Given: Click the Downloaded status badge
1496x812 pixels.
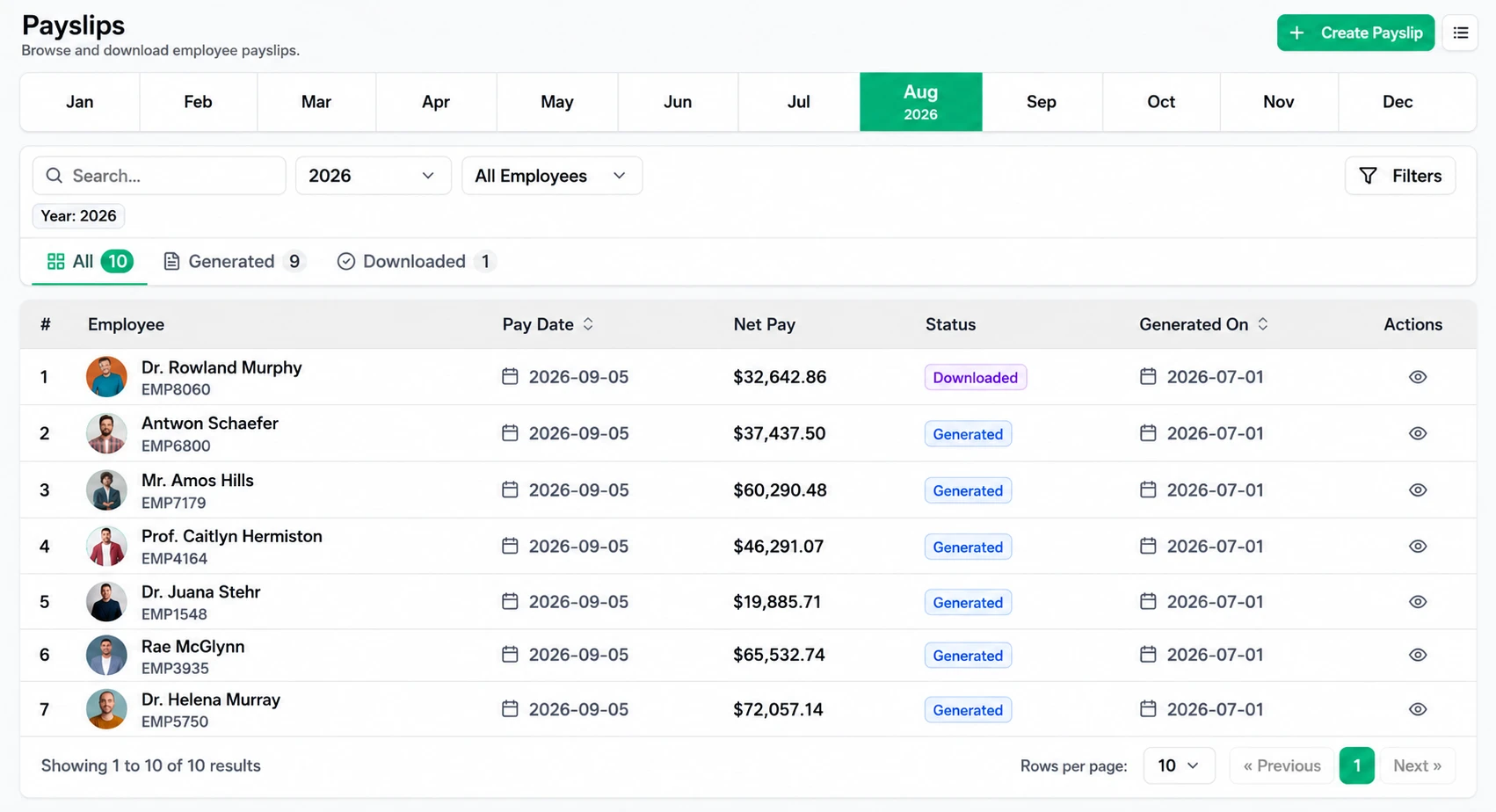Looking at the screenshot, I should [x=975, y=377].
